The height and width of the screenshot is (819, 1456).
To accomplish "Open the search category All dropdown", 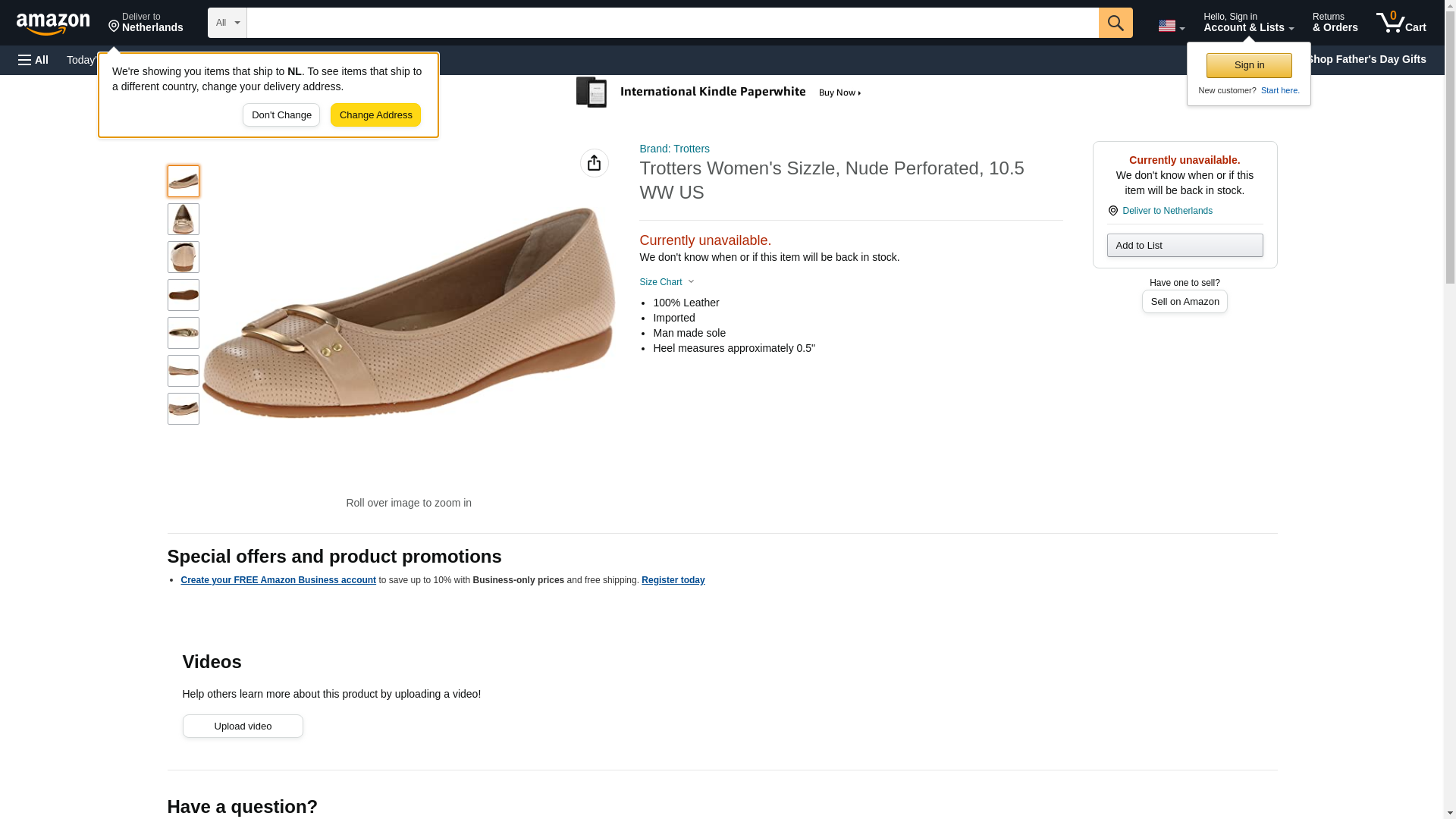I will [227, 23].
